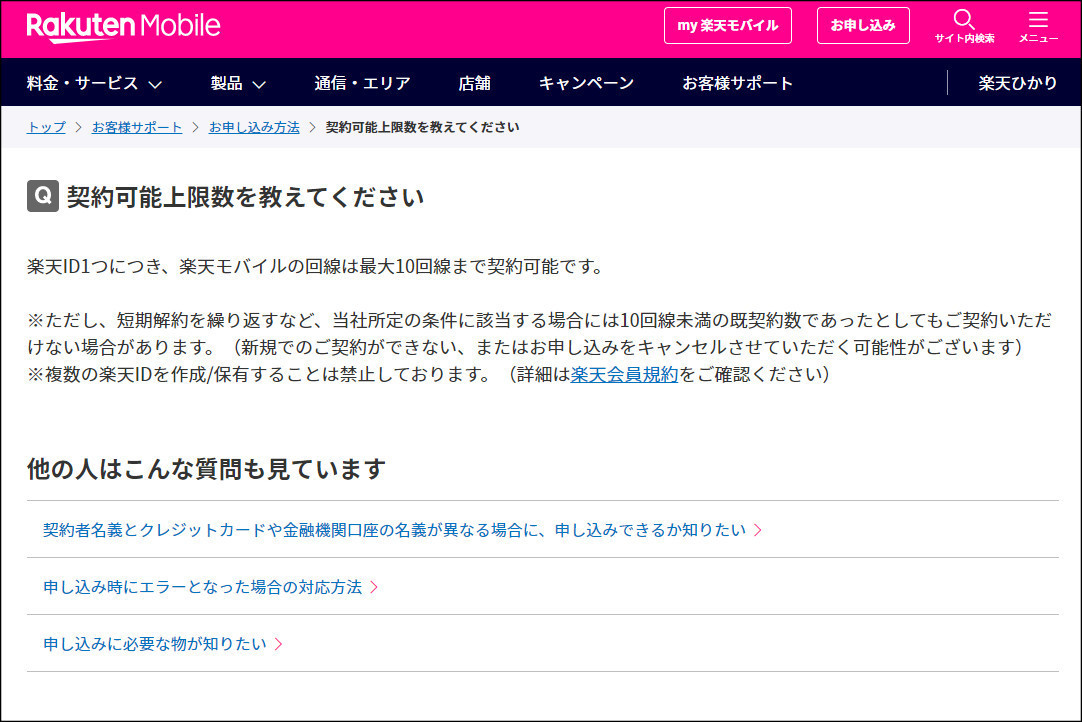
Task: Open 申し込みに必要な物が知りたい link
Action: click(163, 643)
